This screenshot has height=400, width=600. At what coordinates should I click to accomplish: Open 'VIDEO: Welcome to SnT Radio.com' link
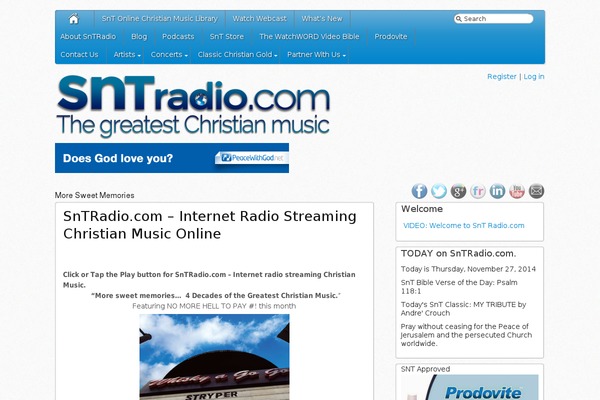(464, 226)
